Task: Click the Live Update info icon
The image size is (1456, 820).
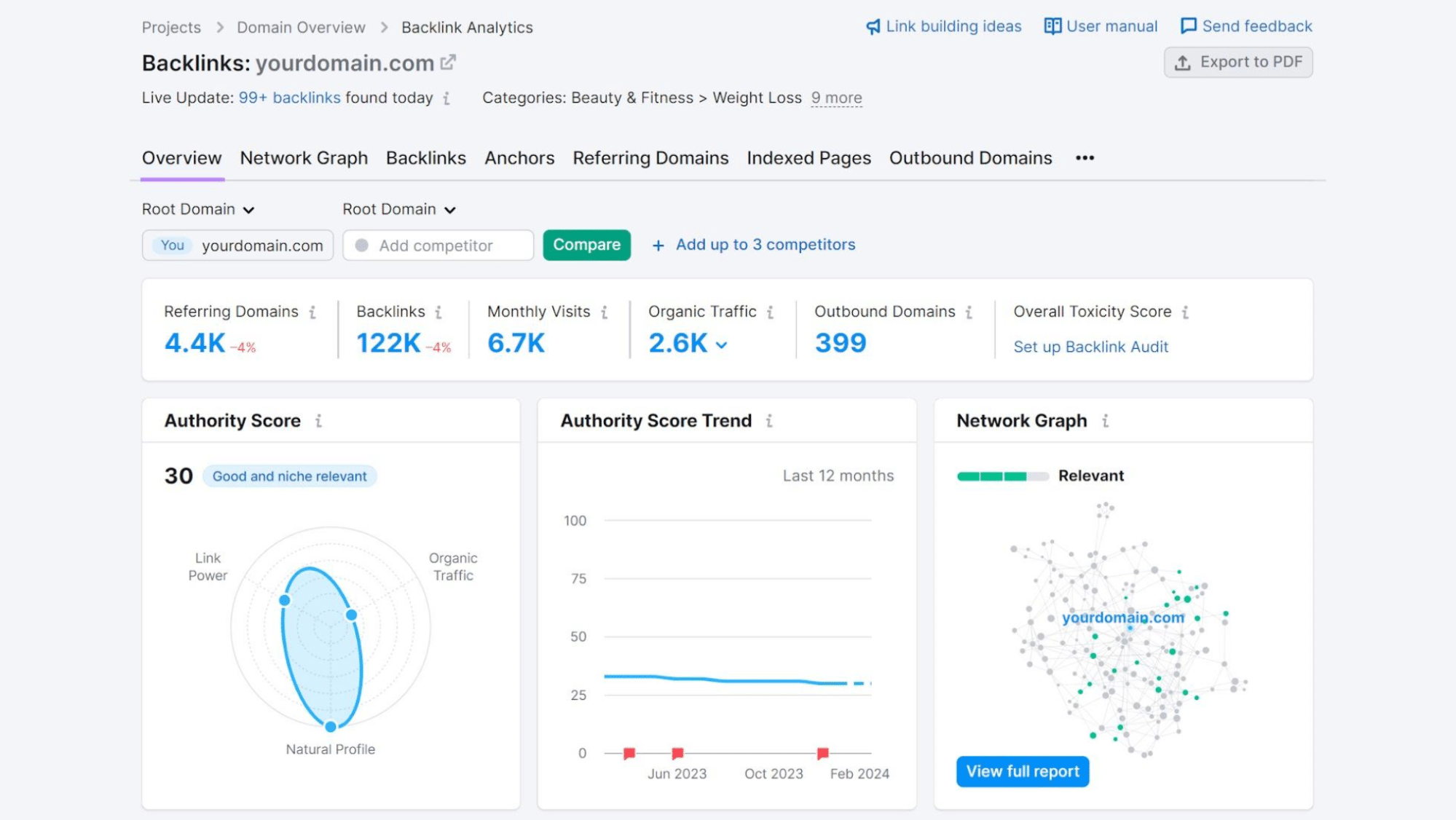Action: coord(446,98)
